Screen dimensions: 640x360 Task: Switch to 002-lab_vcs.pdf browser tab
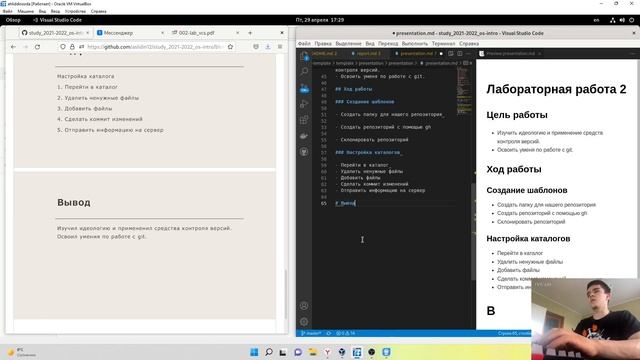pyautogui.click(x=205, y=33)
